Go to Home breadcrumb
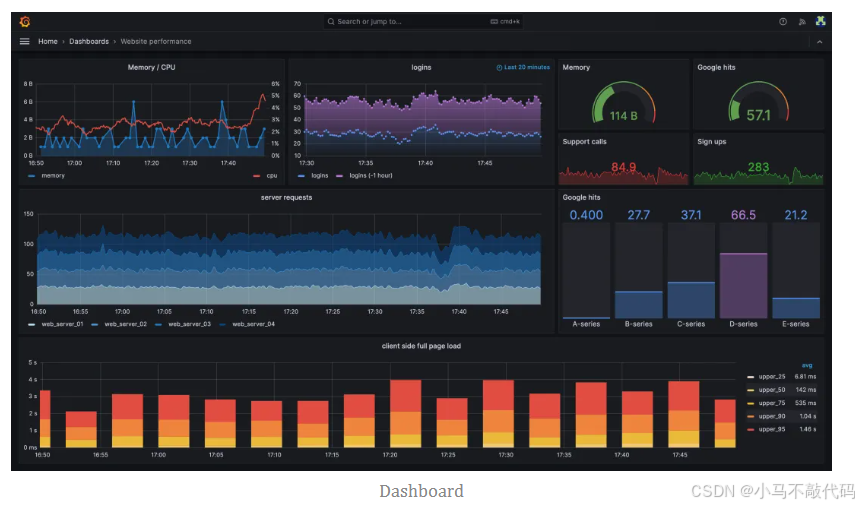This screenshot has width=859, height=506. (x=48, y=42)
